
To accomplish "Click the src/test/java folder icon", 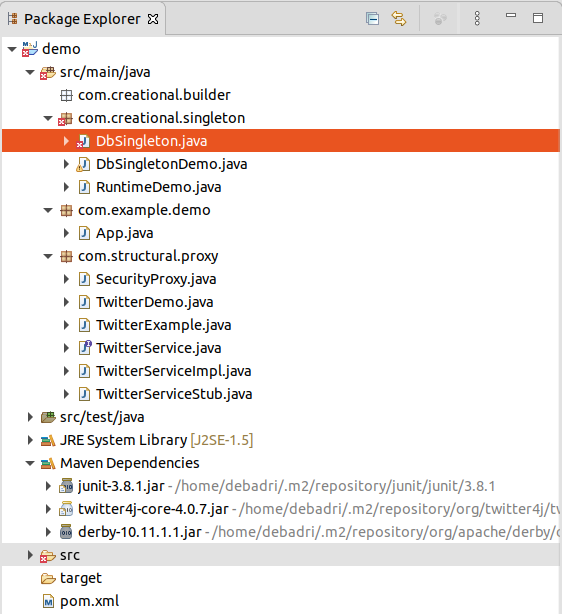I will coord(48,417).
